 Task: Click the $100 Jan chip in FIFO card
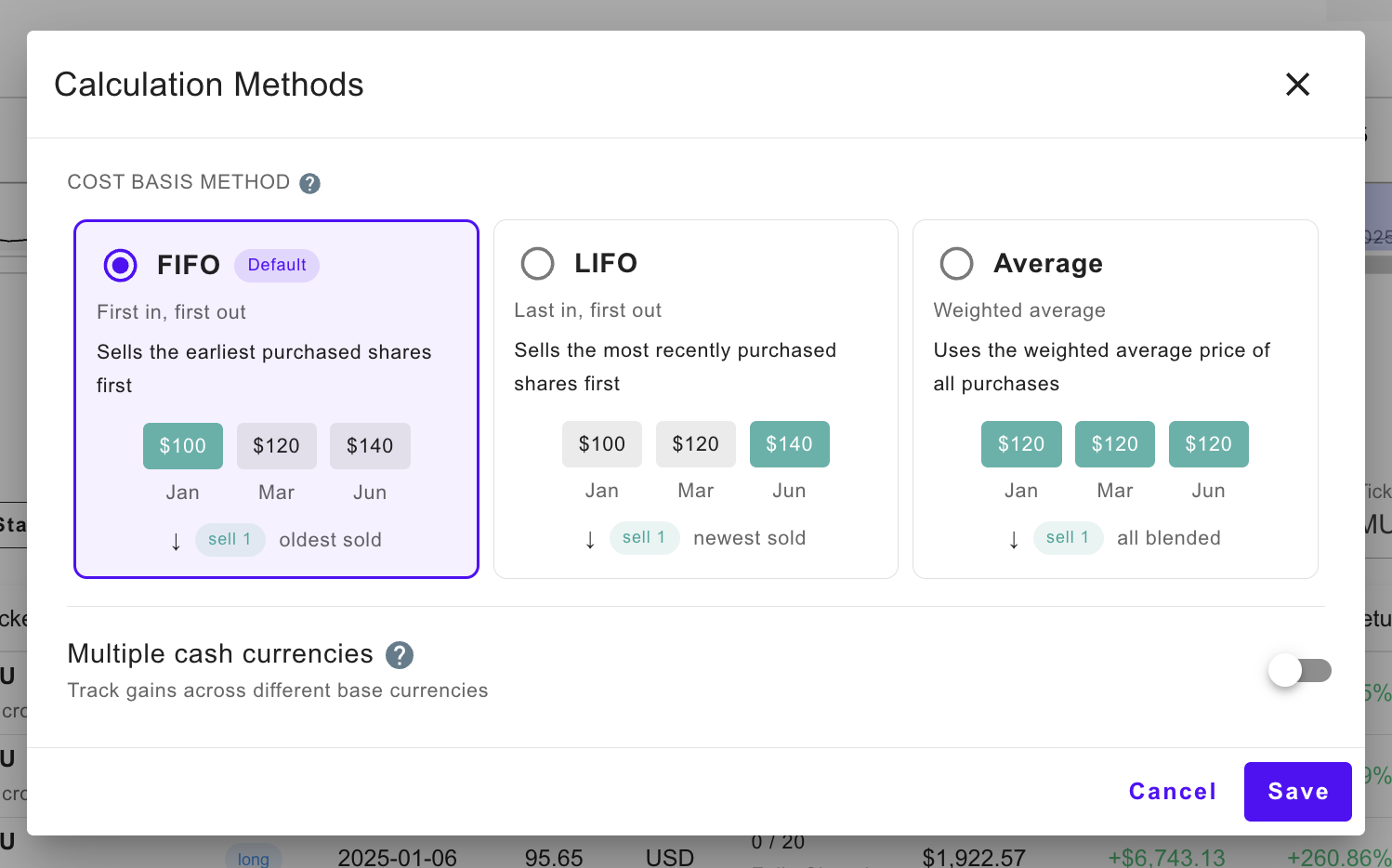[x=182, y=446]
